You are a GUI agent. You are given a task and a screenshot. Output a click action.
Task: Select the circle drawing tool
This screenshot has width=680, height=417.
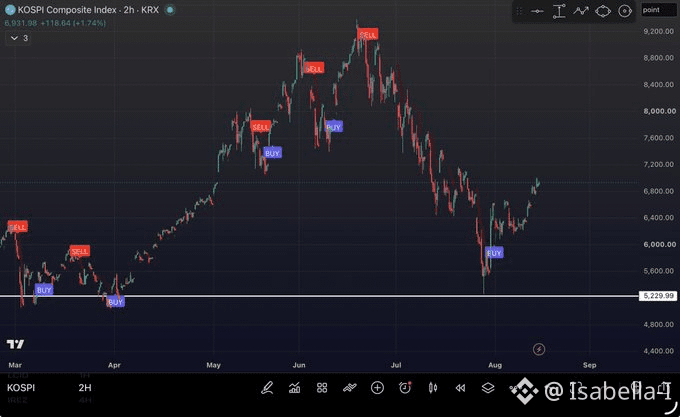coord(625,11)
